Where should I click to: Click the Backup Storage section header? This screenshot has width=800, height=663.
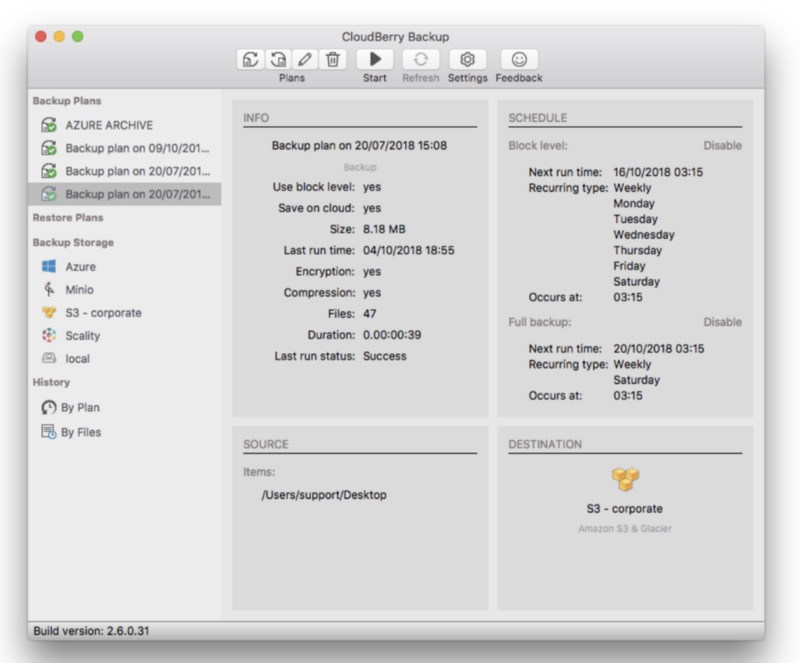pyautogui.click(x=73, y=242)
